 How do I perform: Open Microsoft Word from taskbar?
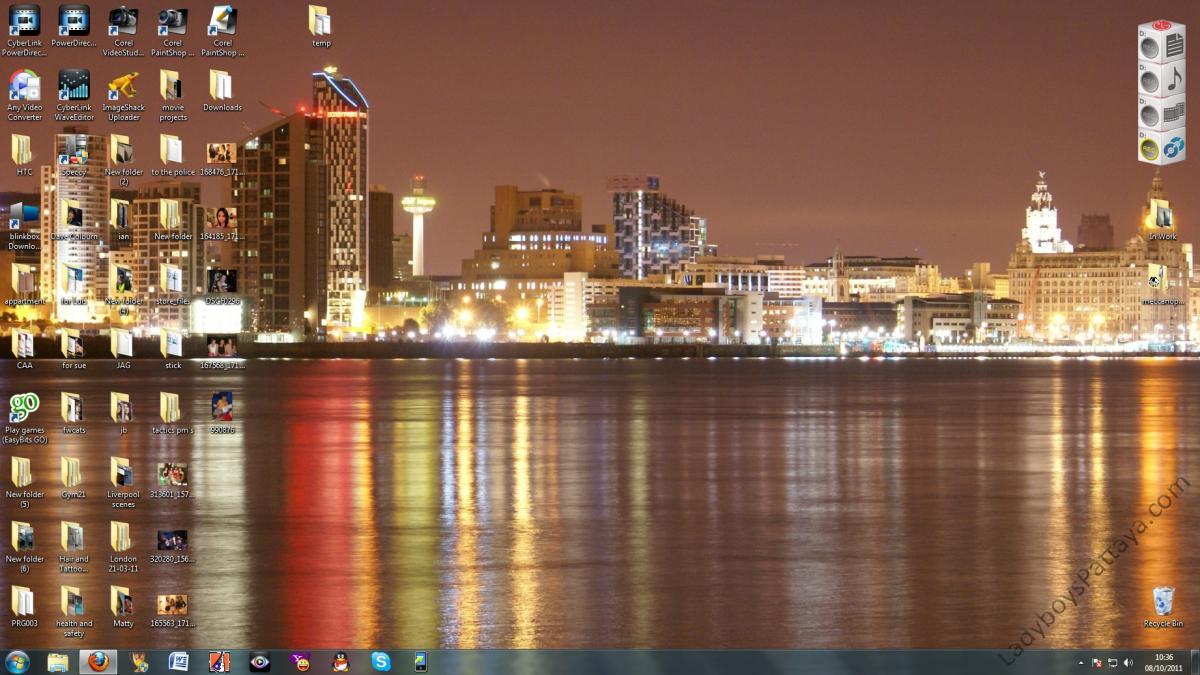pos(179,662)
